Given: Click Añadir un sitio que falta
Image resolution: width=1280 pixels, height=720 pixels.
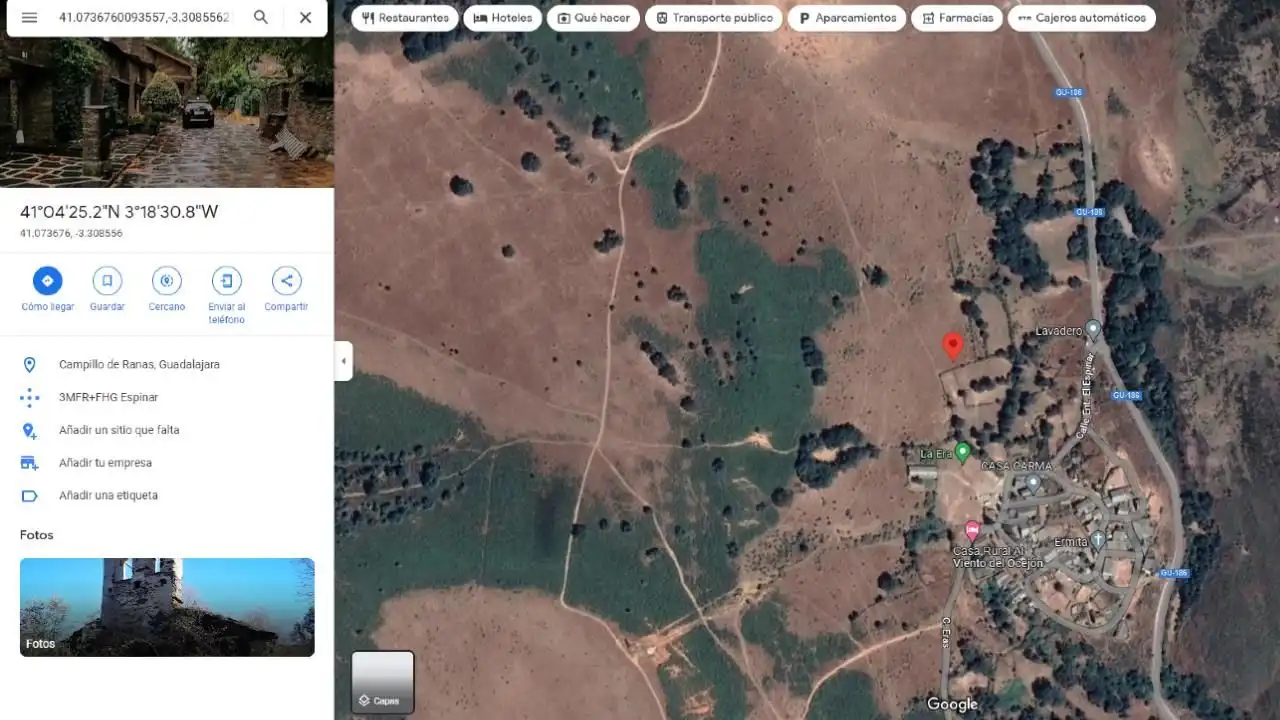Looking at the screenshot, I should tap(119, 430).
